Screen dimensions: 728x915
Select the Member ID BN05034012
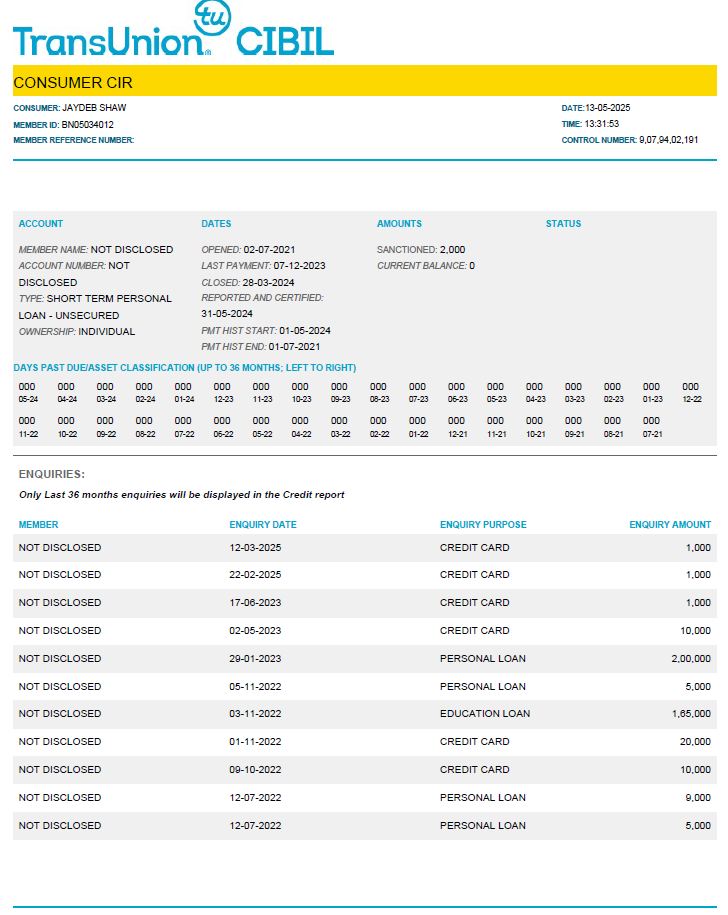pyautogui.click(x=88, y=125)
